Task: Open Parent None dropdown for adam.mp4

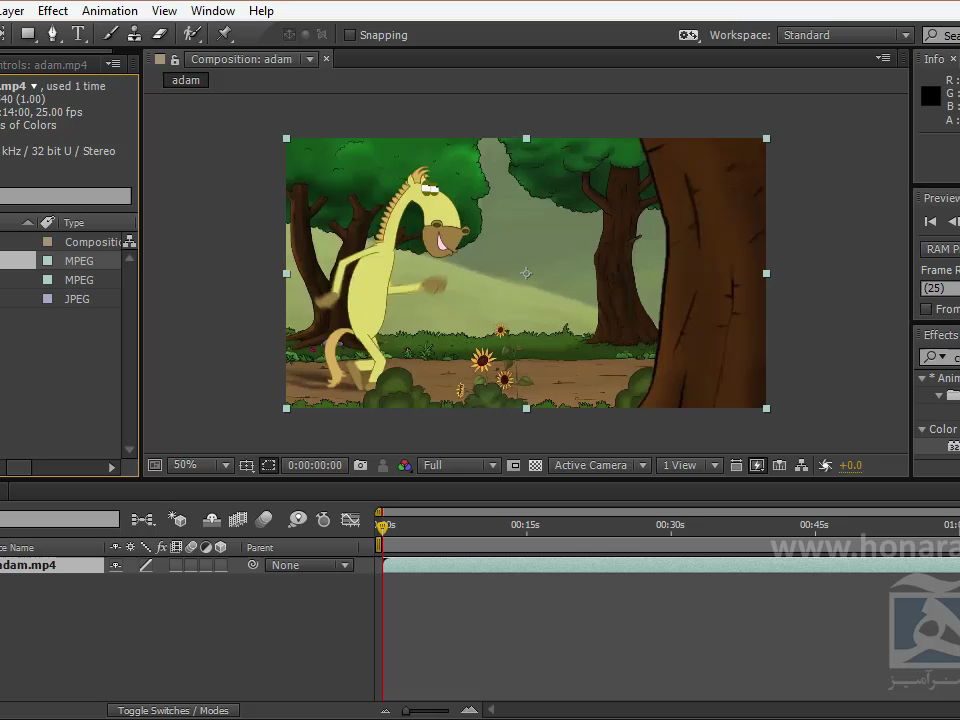Action: (x=309, y=565)
